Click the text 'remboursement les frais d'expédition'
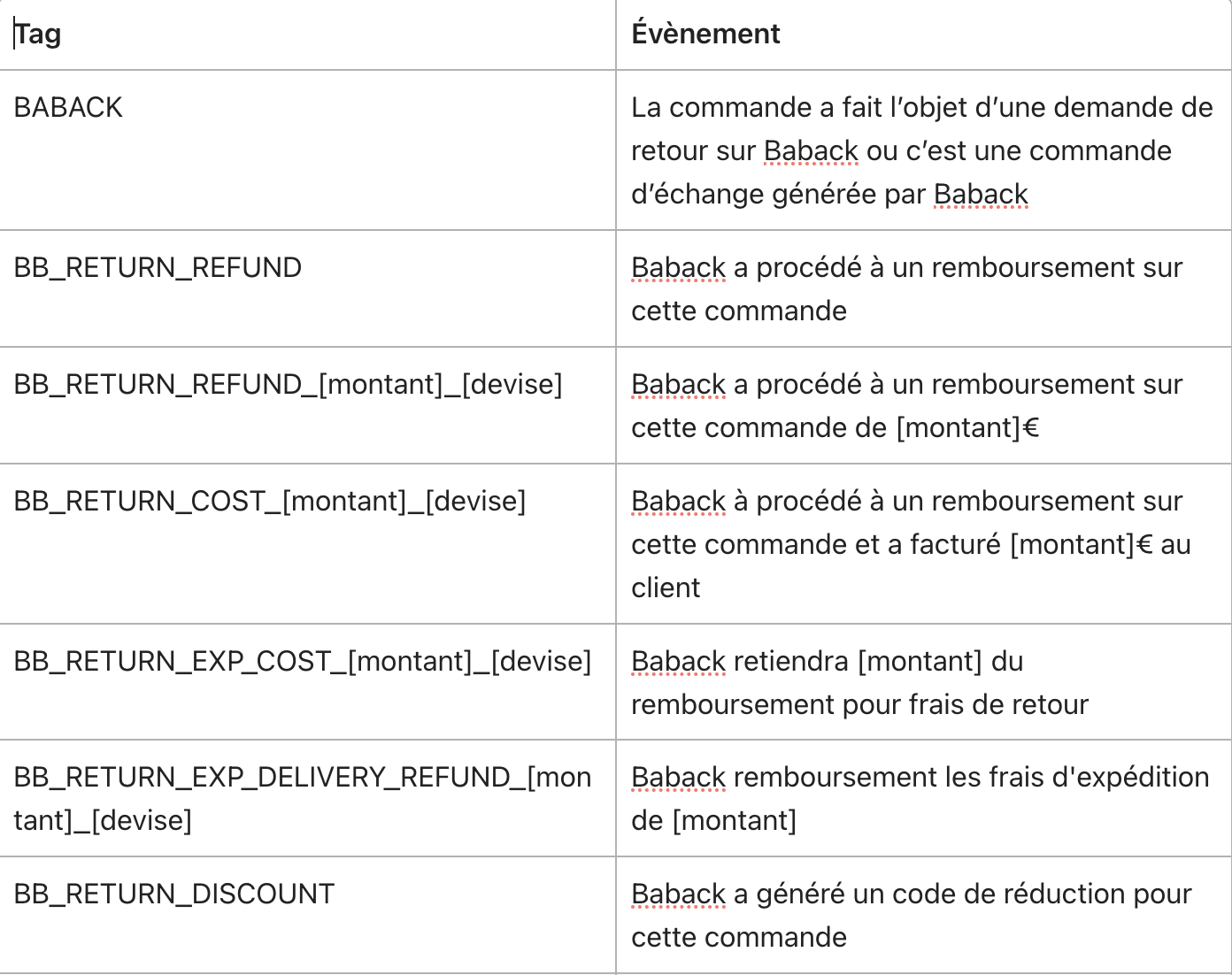 click(x=971, y=778)
